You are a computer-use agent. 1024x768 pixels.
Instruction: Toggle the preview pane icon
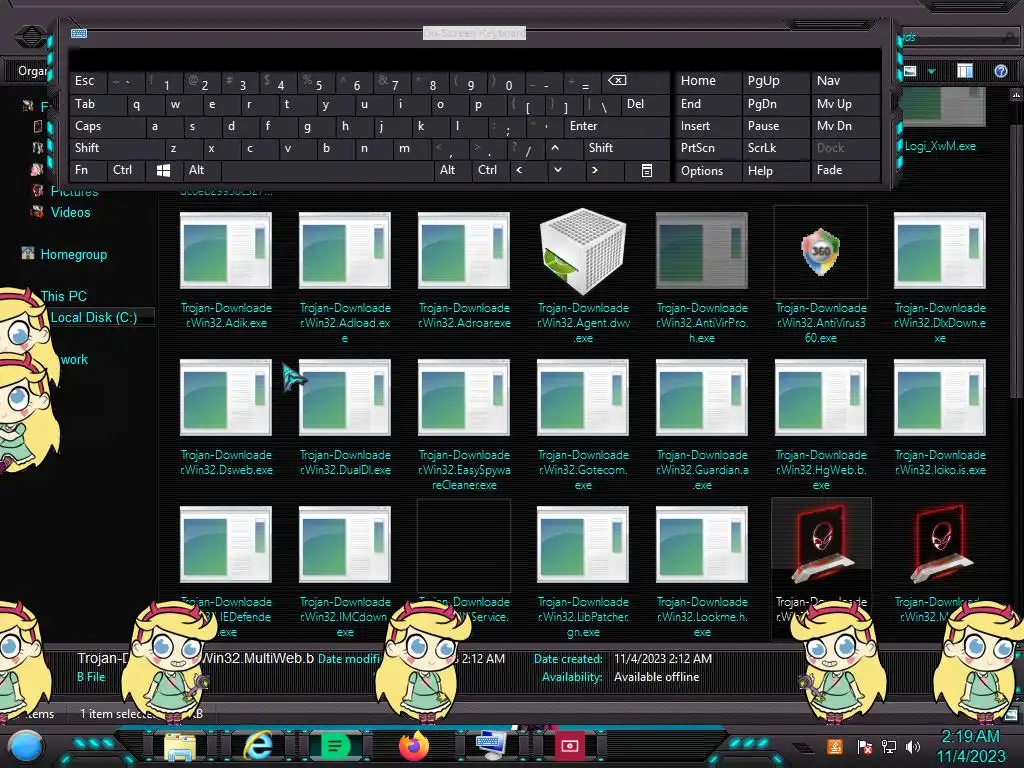tap(965, 71)
